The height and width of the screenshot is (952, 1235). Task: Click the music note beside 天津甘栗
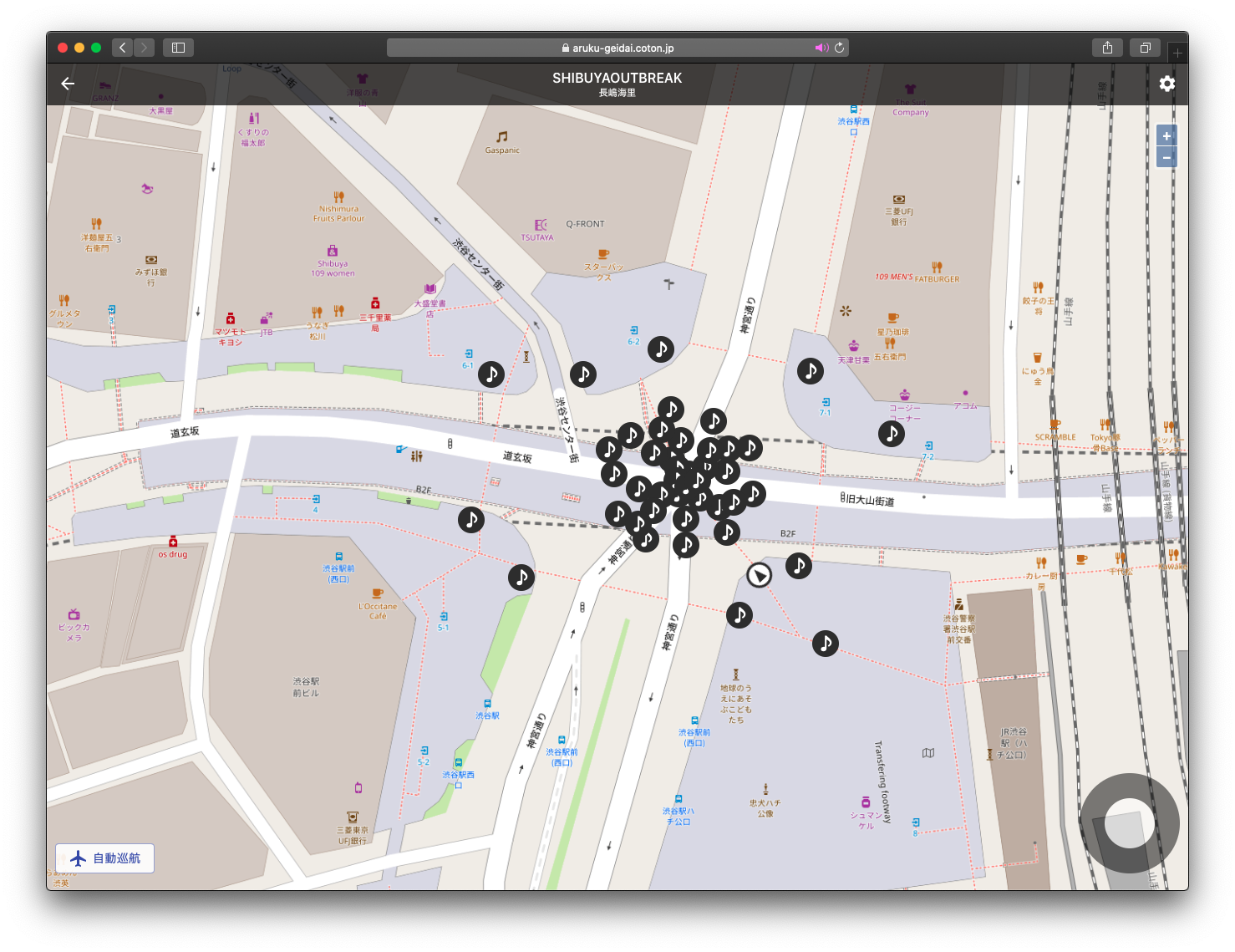click(810, 370)
